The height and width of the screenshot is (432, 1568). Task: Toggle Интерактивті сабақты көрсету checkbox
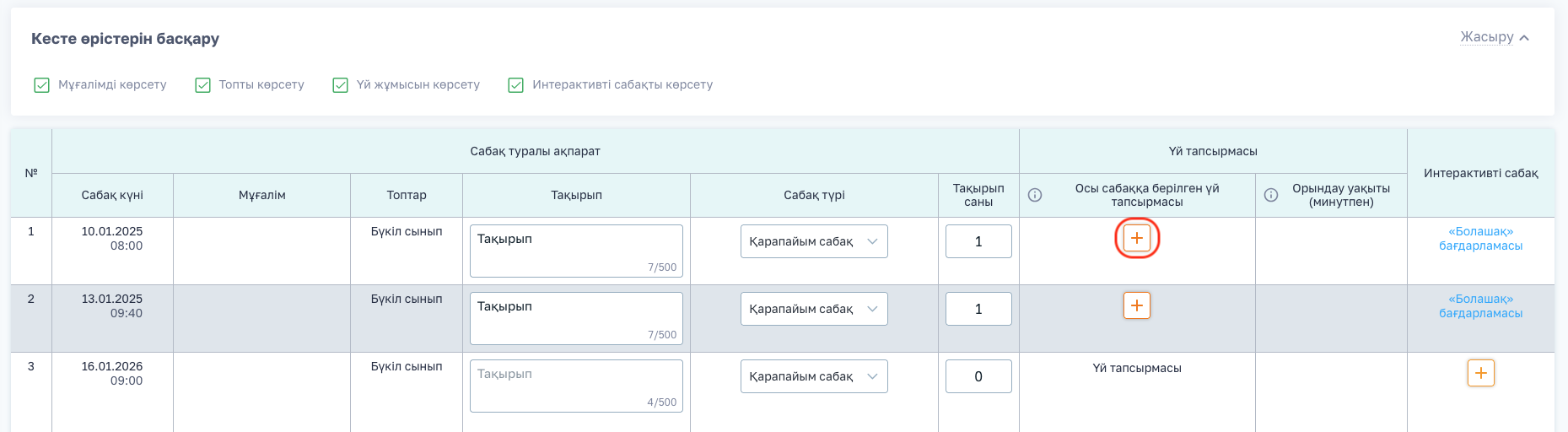coord(516,85)
